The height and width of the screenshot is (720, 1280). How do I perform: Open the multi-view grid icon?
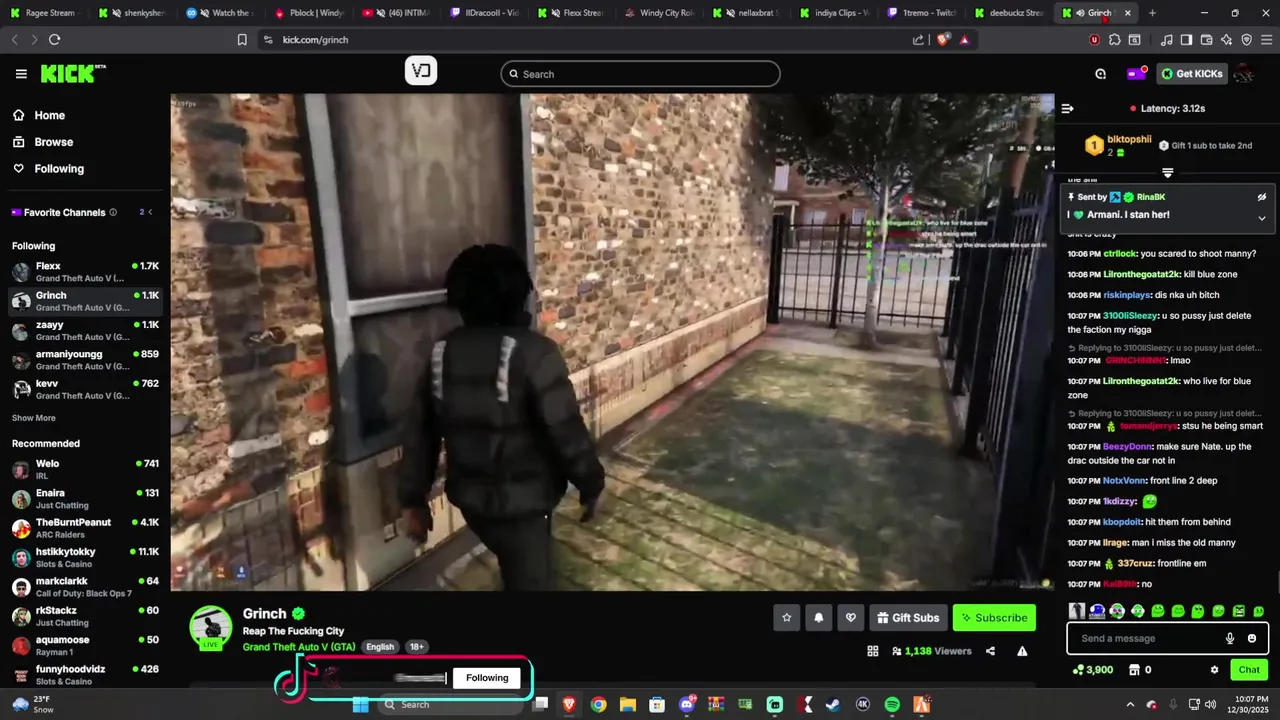pos(872,651)
